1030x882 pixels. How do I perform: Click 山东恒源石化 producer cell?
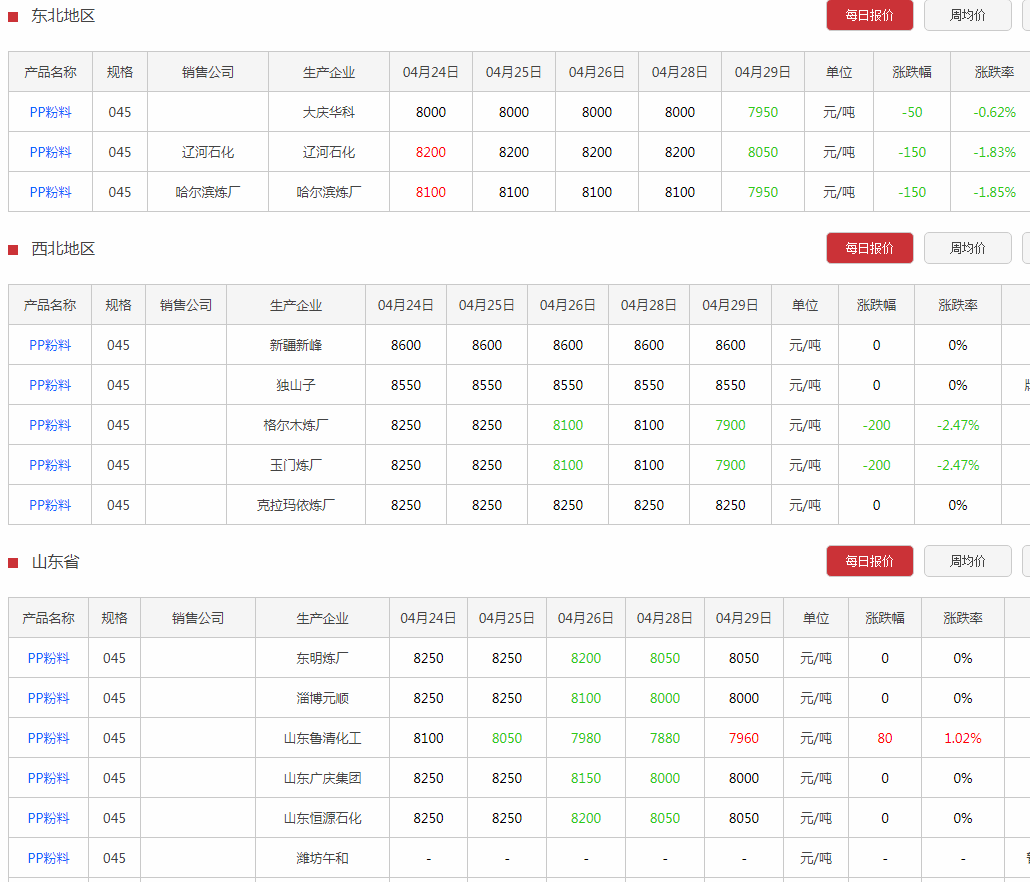pyautogui.click(x=322, y=819)
